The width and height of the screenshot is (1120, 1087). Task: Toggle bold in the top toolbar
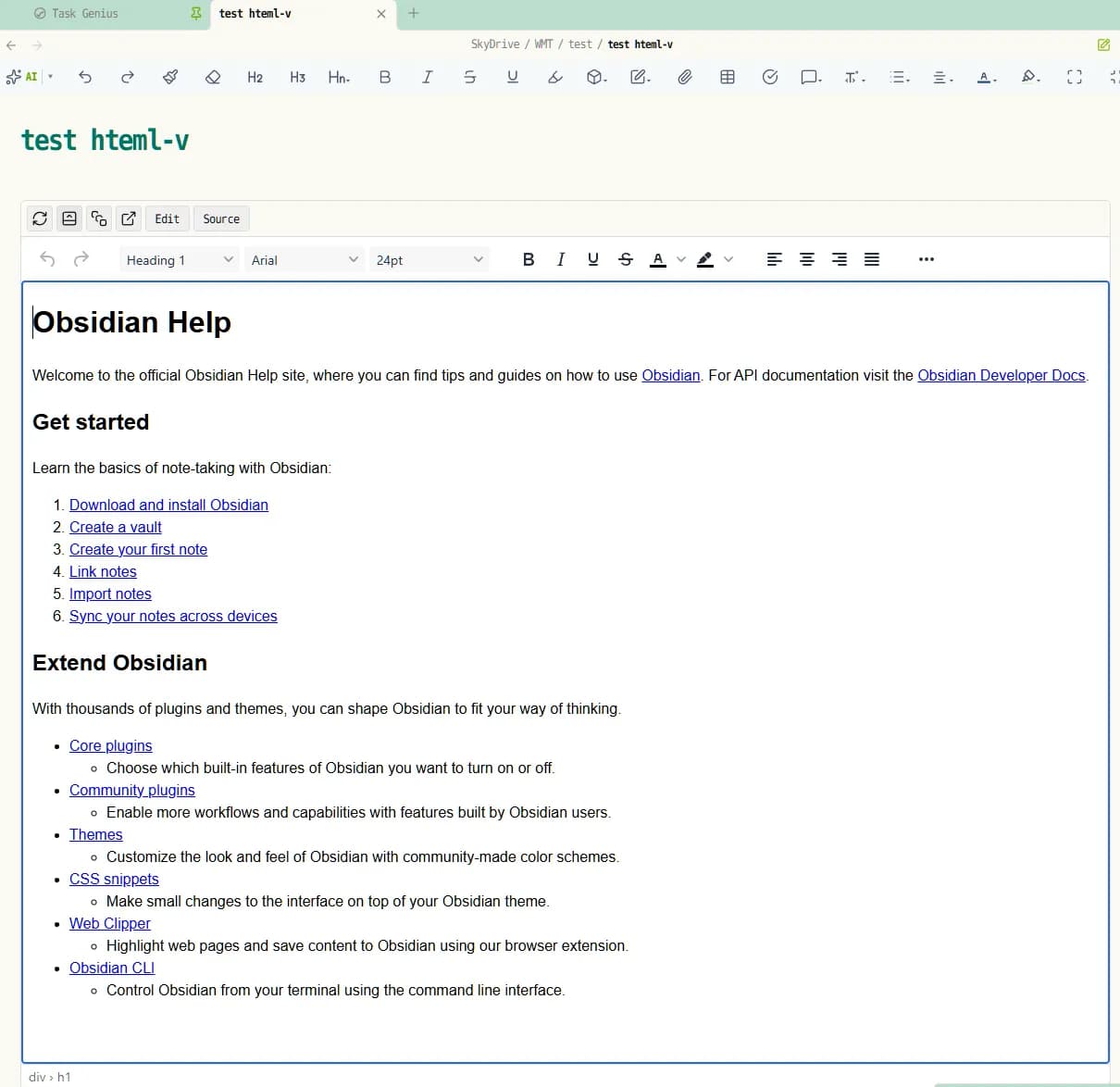click(x=385, y=77)
